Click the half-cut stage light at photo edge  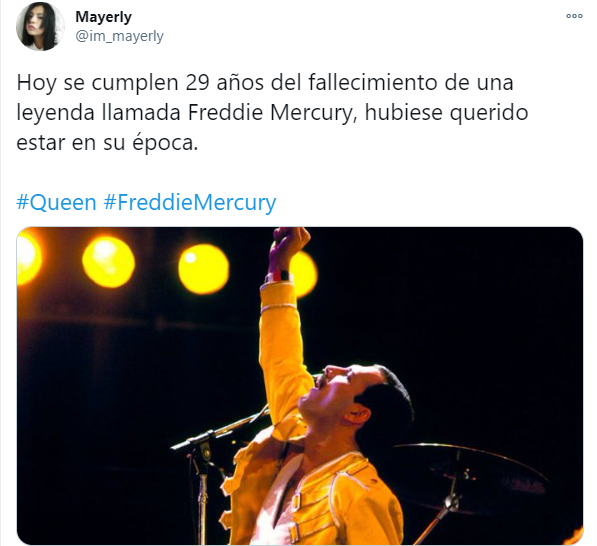[29, 257]
